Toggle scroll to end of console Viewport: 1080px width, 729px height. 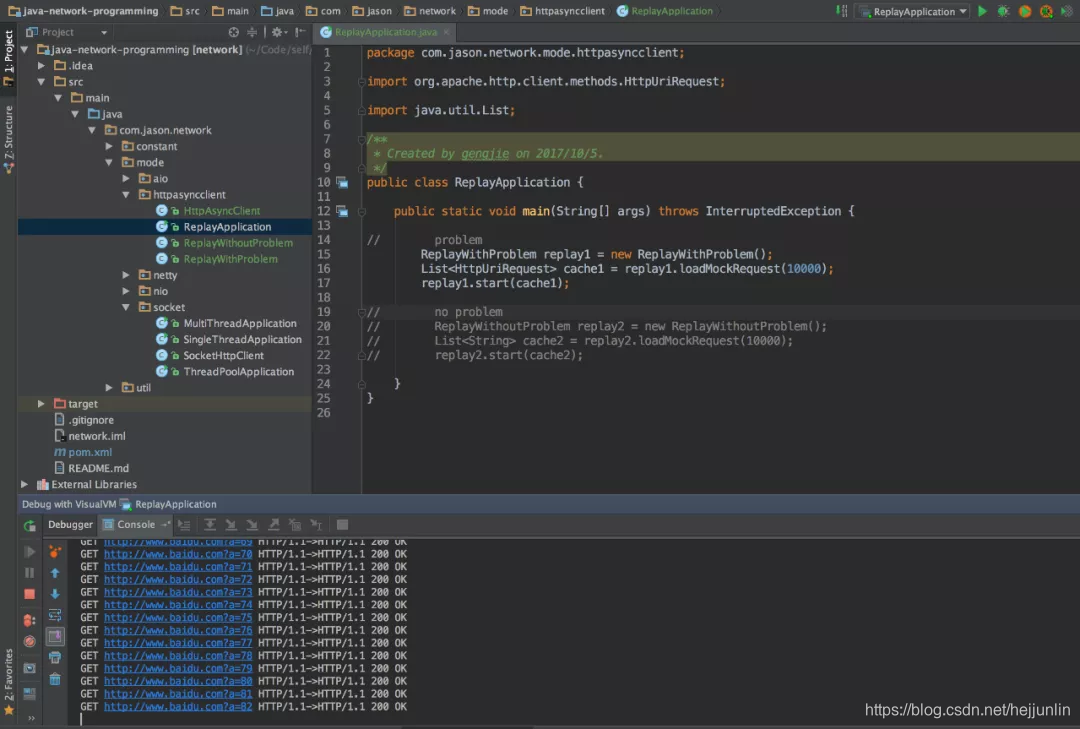[55, 636]
